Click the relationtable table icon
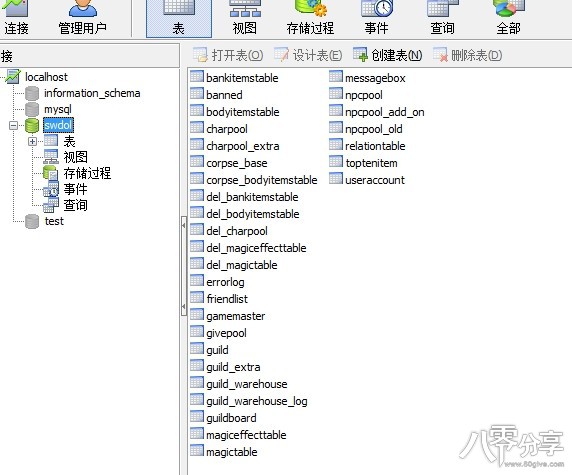The width and height of the screenshot is (572, 475). 336,145
